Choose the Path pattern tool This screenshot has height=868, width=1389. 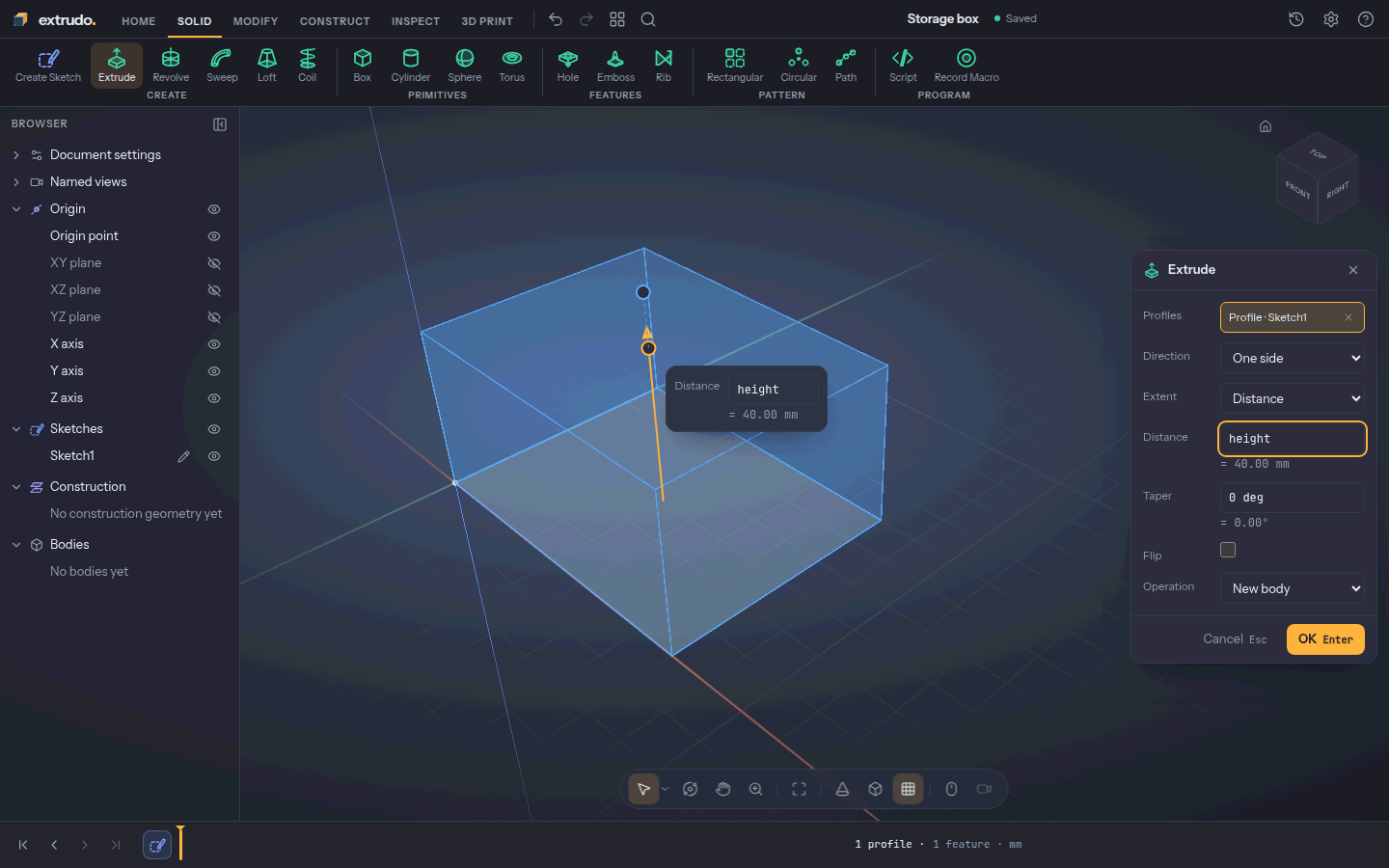(x=846, y=66)
